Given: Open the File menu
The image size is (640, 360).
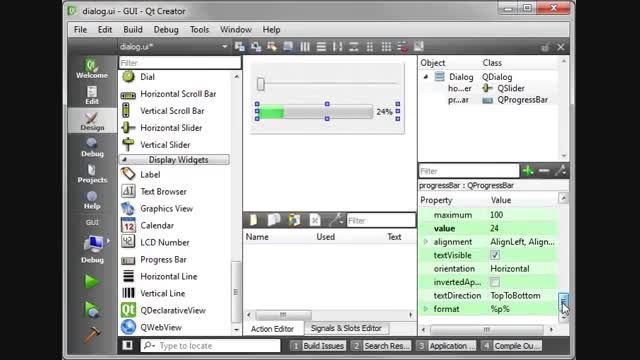Looking at the screenshot, I should tap(80, 29).
